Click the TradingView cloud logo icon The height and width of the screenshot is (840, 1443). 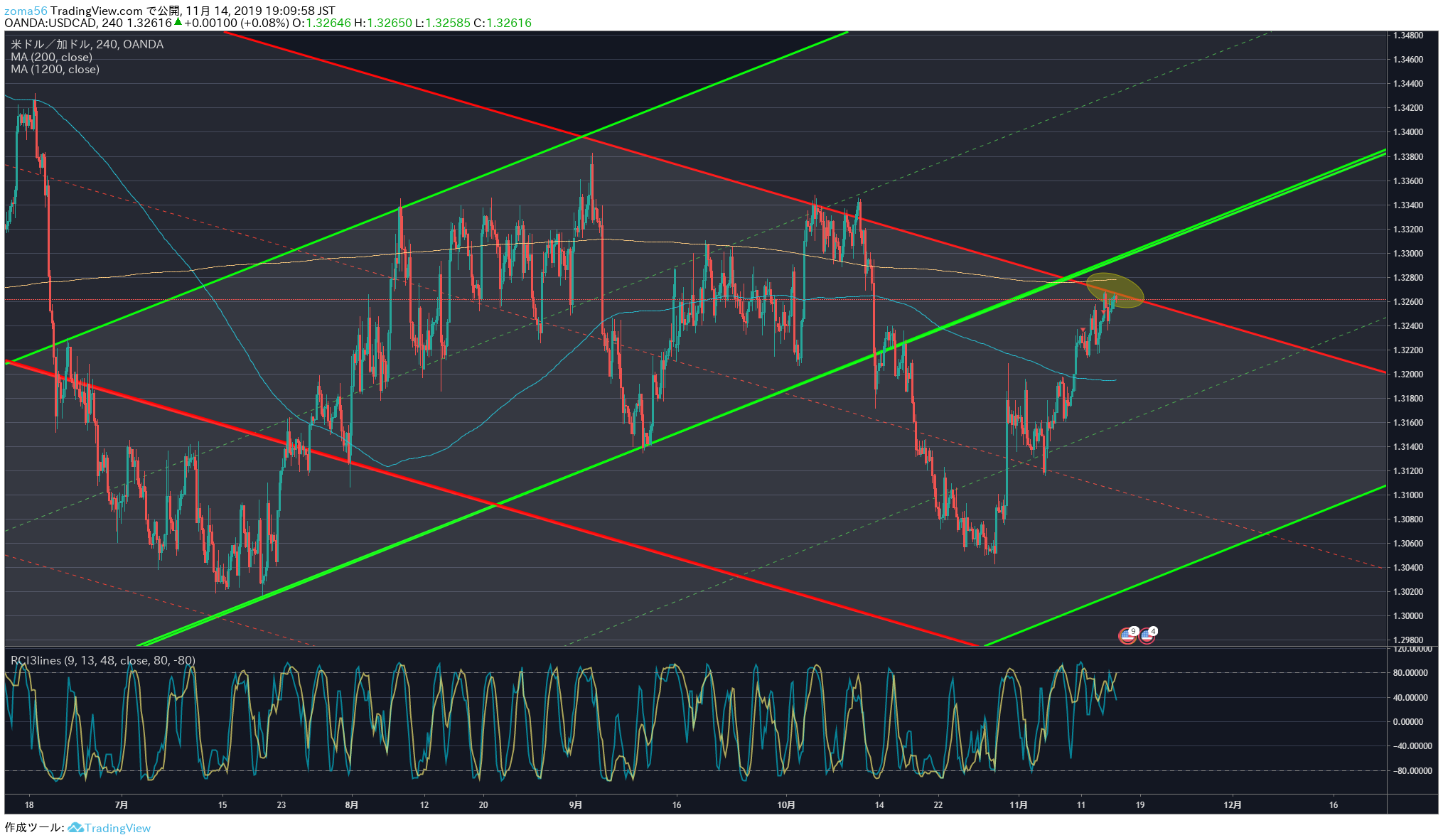(x=75, y=828)
